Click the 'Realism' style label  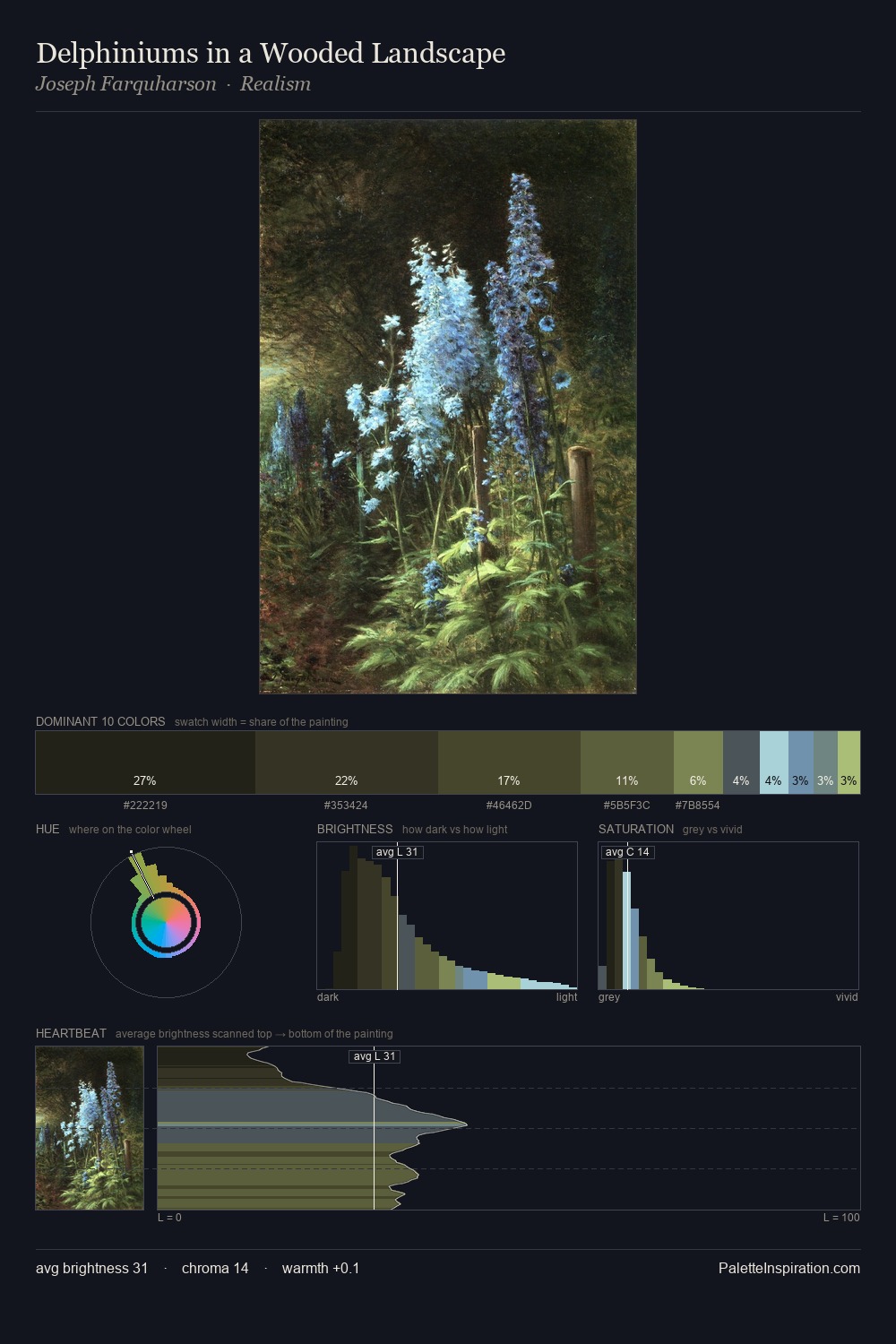coord(275,84)
